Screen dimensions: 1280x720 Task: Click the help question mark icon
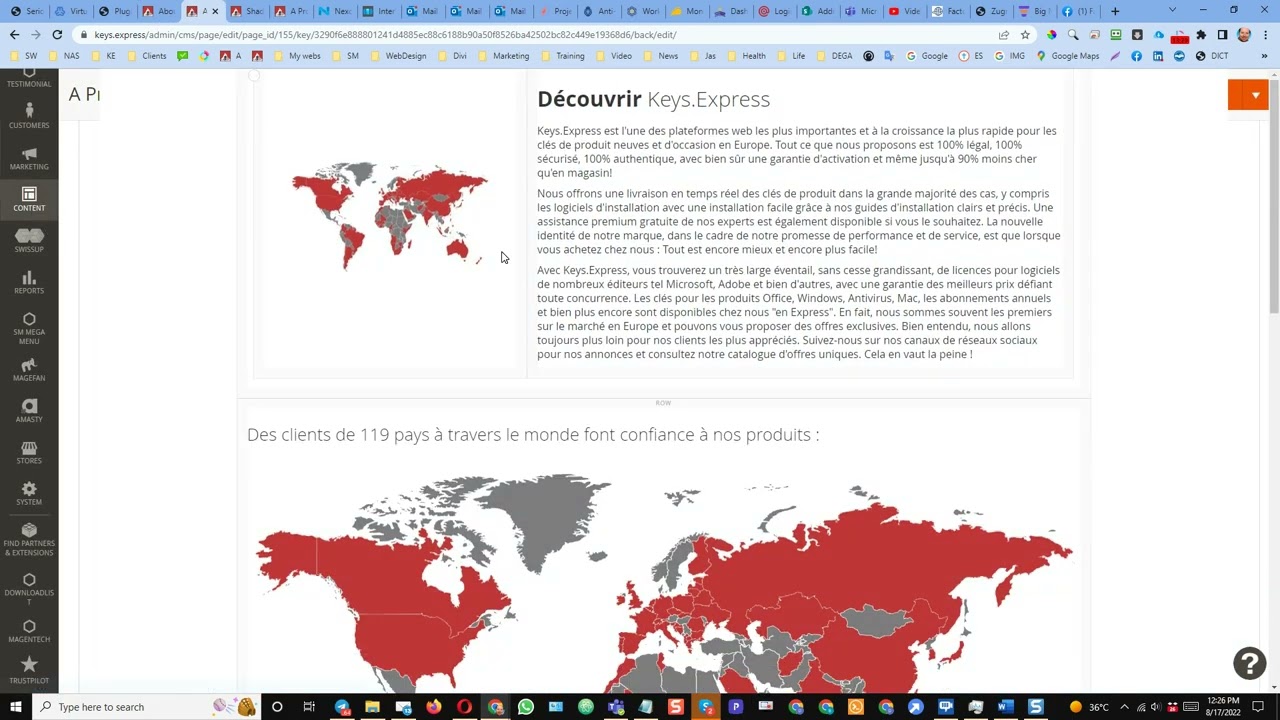pyautogui.click(x=1249, y=663)
